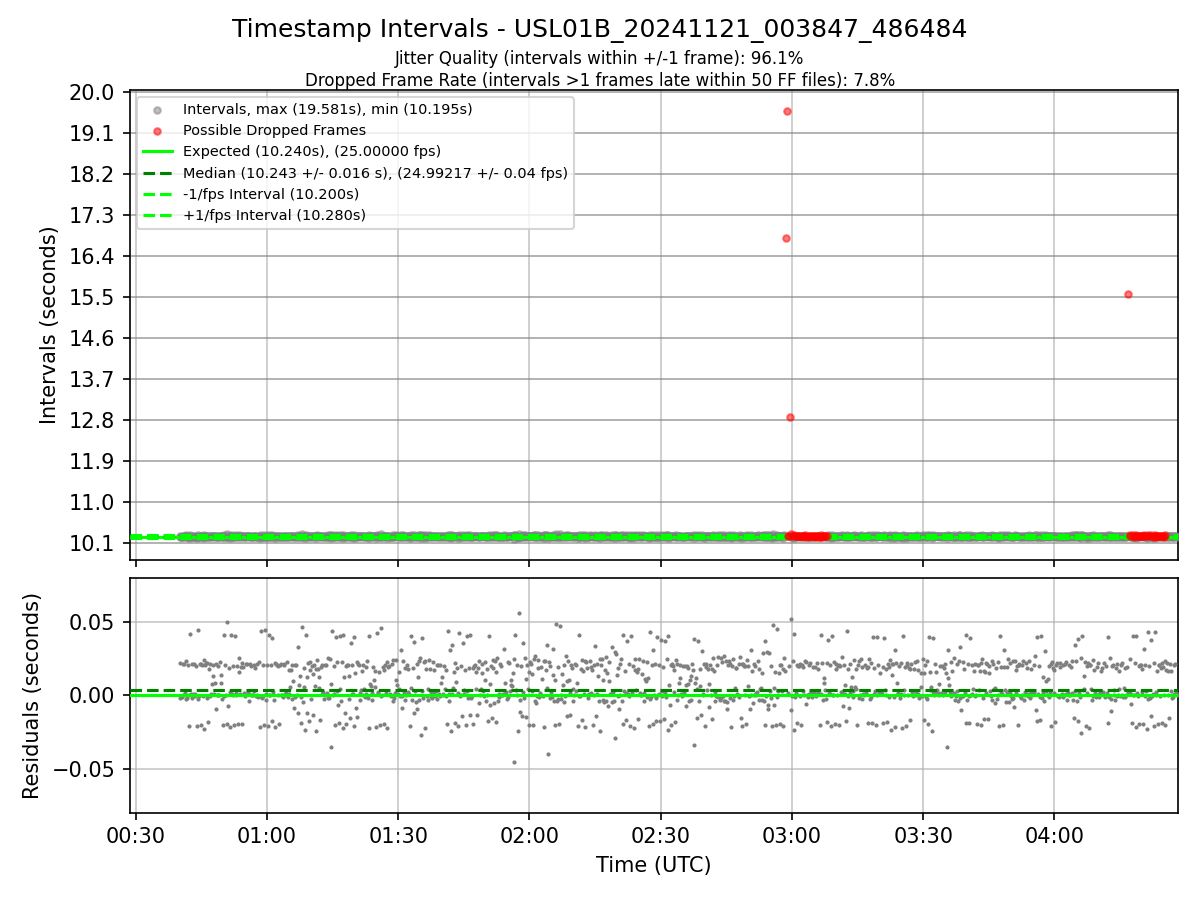
Task: Click the solid green line sample beside 'Expected'
Action: [157, 152]
